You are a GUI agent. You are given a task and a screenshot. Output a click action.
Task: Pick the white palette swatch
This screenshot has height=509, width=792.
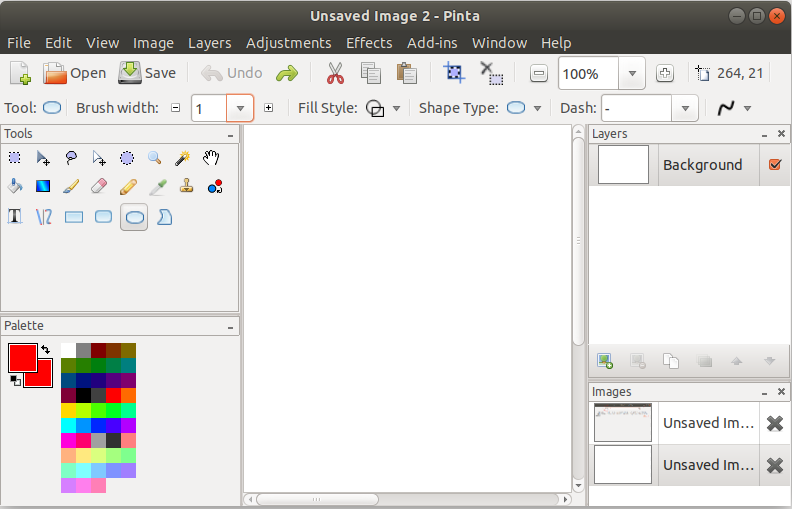[68, 350]
